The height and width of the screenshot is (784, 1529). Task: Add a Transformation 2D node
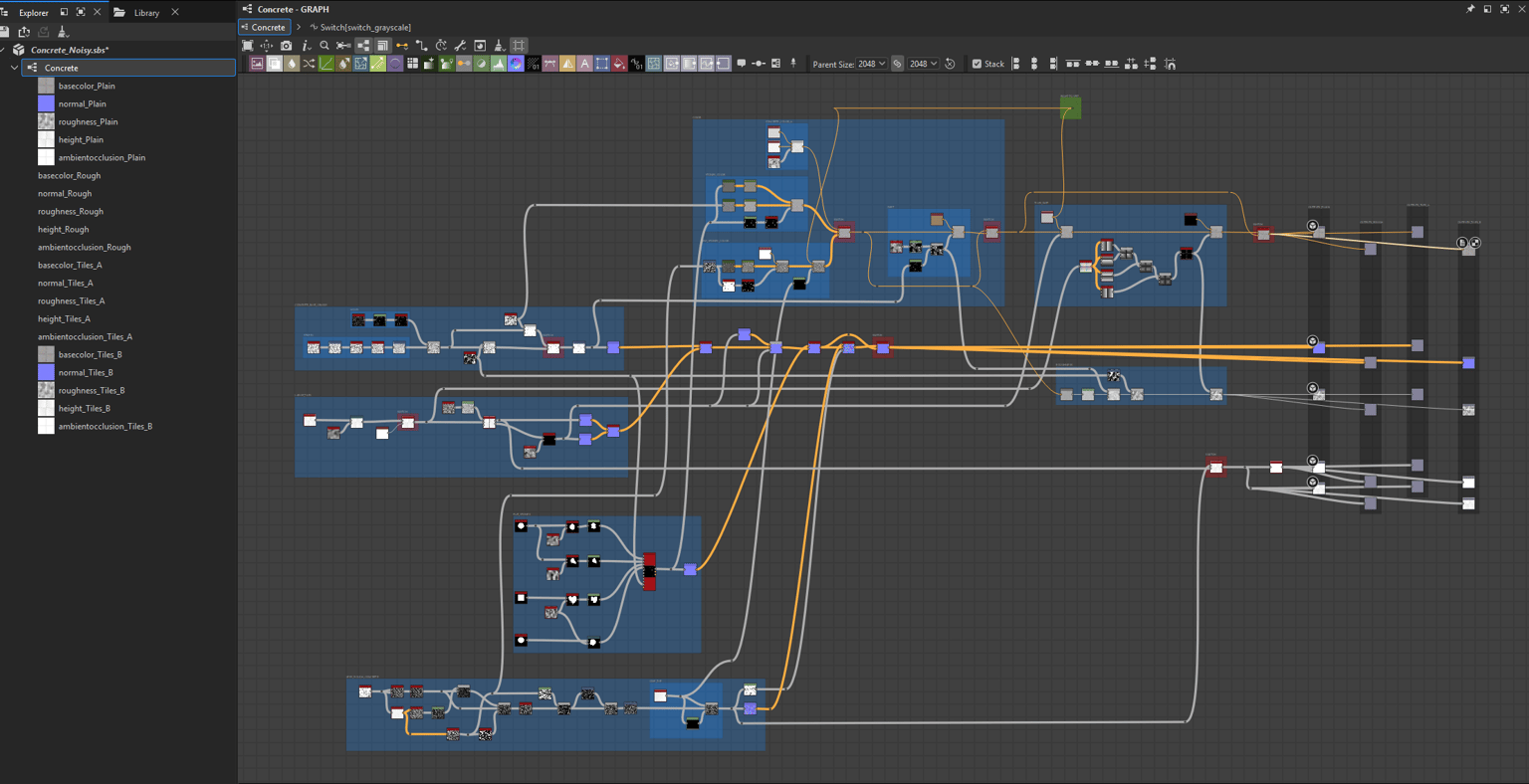coord(602,64)
